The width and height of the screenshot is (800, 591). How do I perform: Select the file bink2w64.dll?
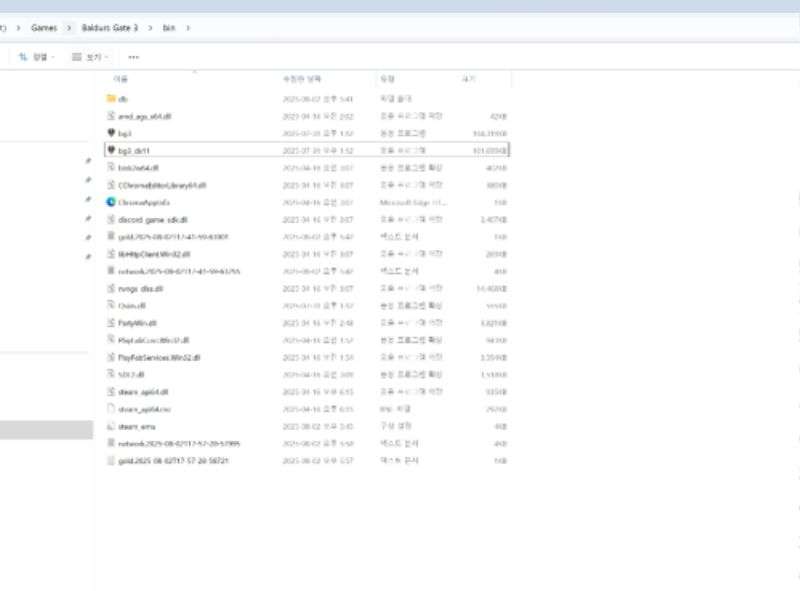pos(138,168)
